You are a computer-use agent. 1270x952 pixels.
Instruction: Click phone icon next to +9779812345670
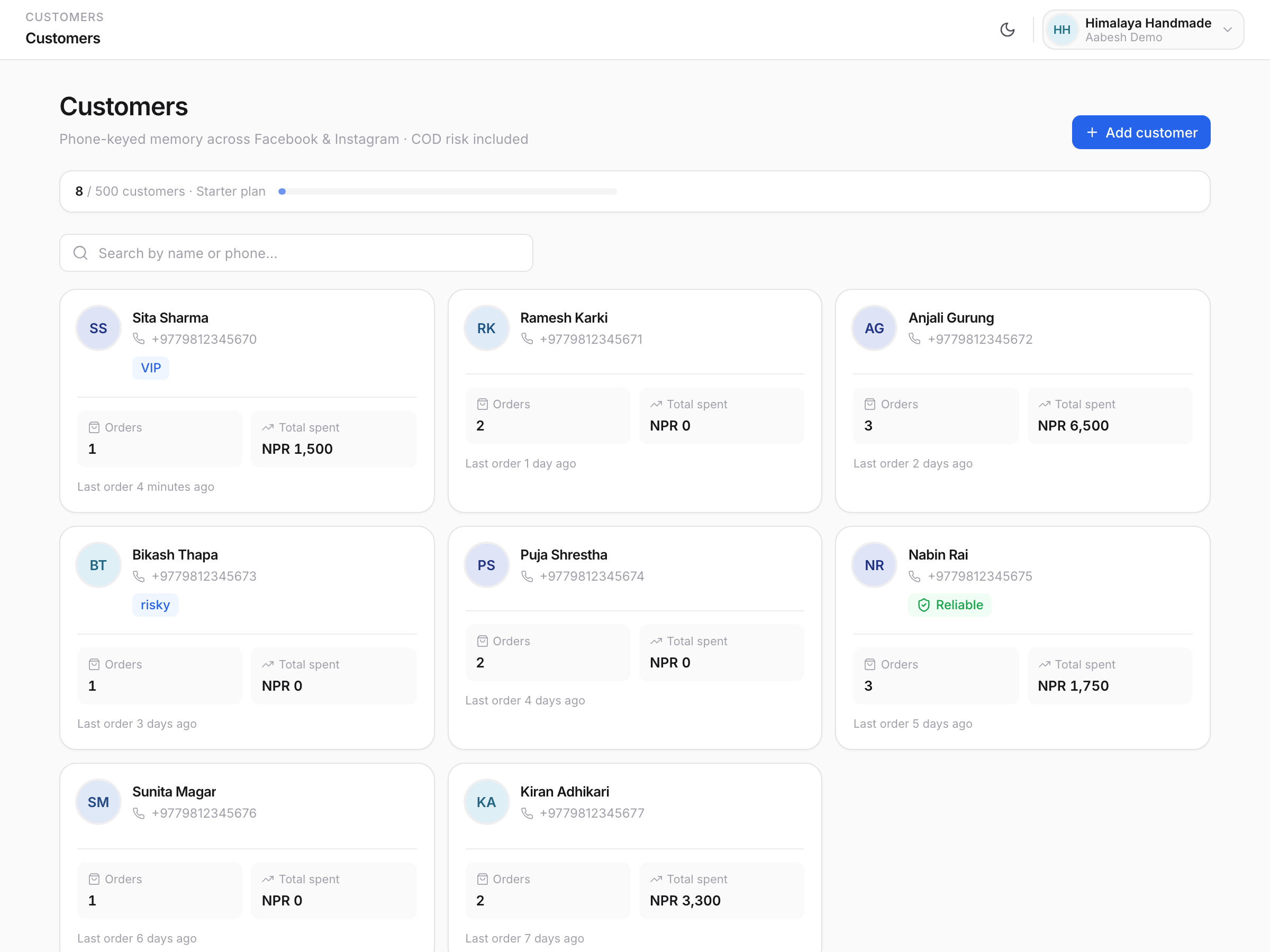coord(139,339)
